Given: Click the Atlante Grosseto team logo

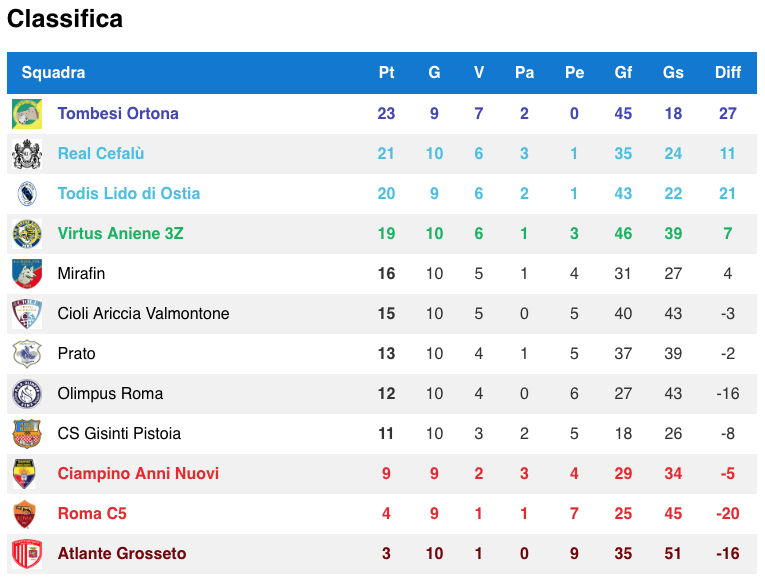Looking at the screenshot, I should (x=27, y=554).
